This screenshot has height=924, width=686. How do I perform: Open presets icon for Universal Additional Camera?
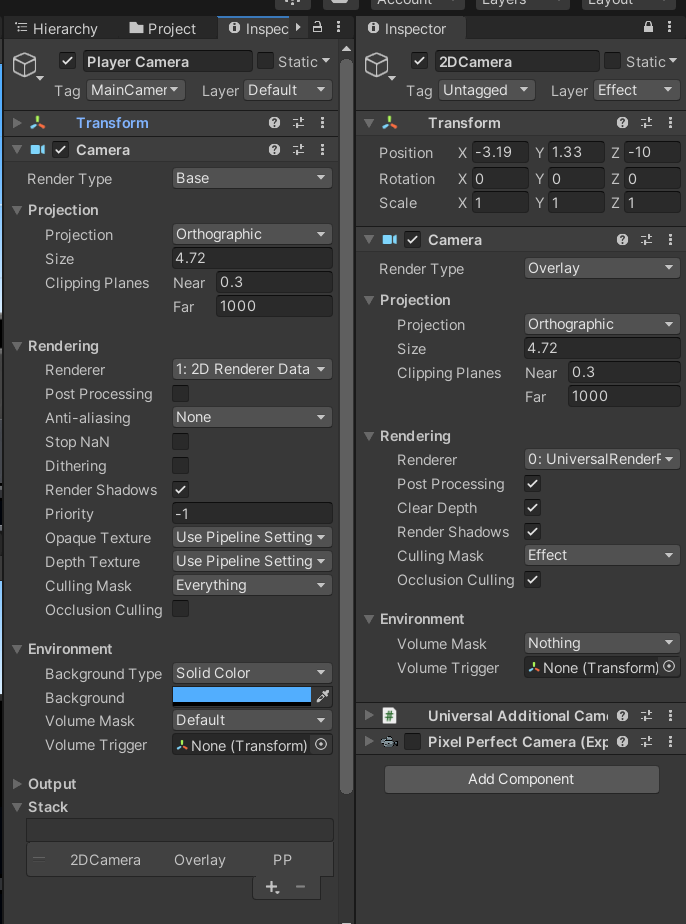click(x=646, y=716)
